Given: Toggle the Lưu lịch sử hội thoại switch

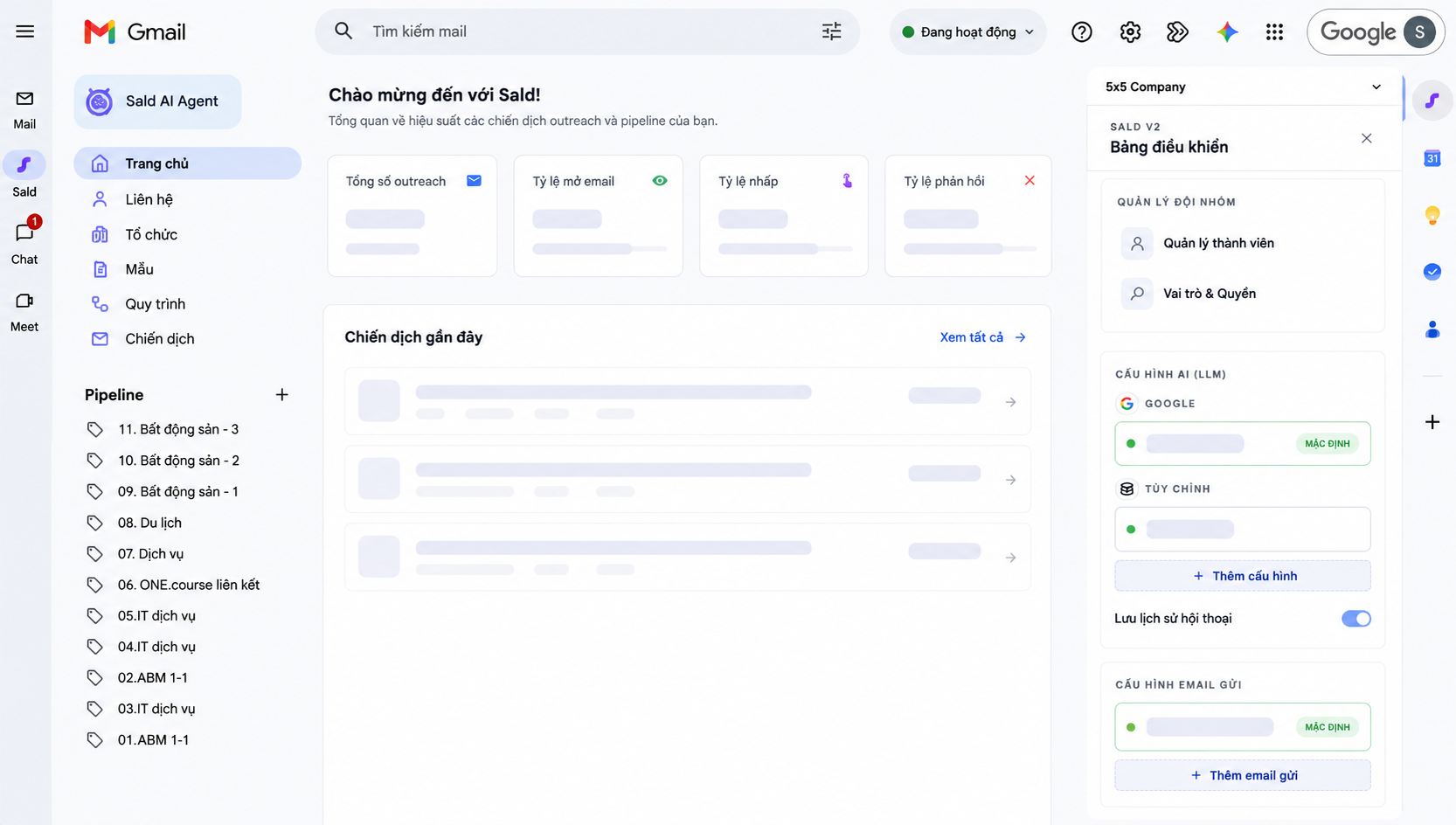Looking at the screenshot, I should point(1355,619).
